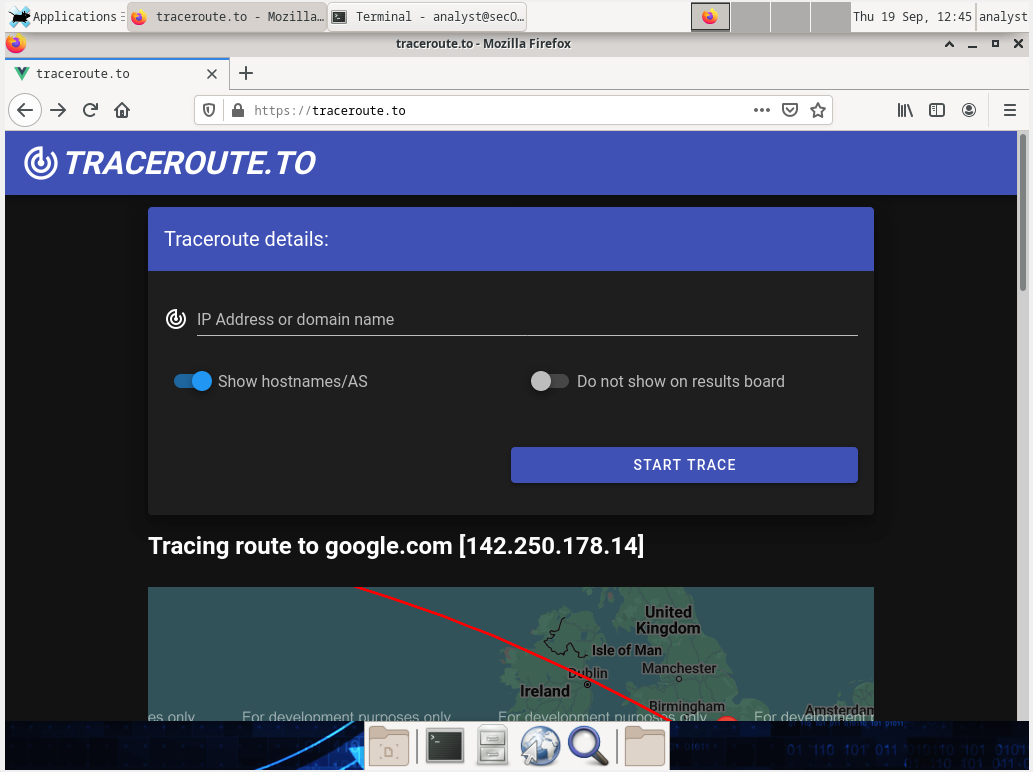Switch to traceroute.to Firefox taskbar item
The height and width of the screenshot is (772, 1033).
point(227,16)
